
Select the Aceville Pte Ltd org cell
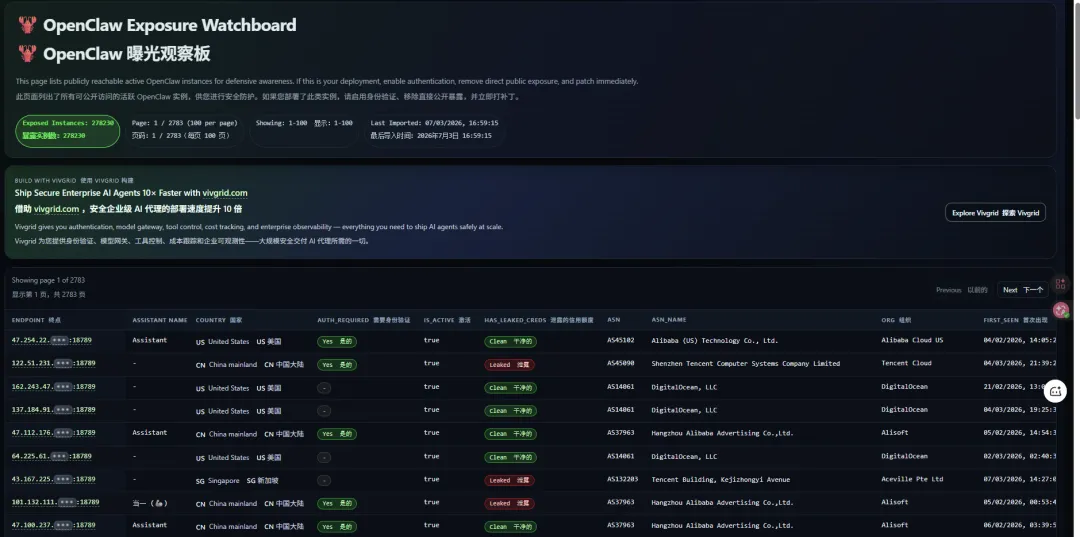pos(912,479)
